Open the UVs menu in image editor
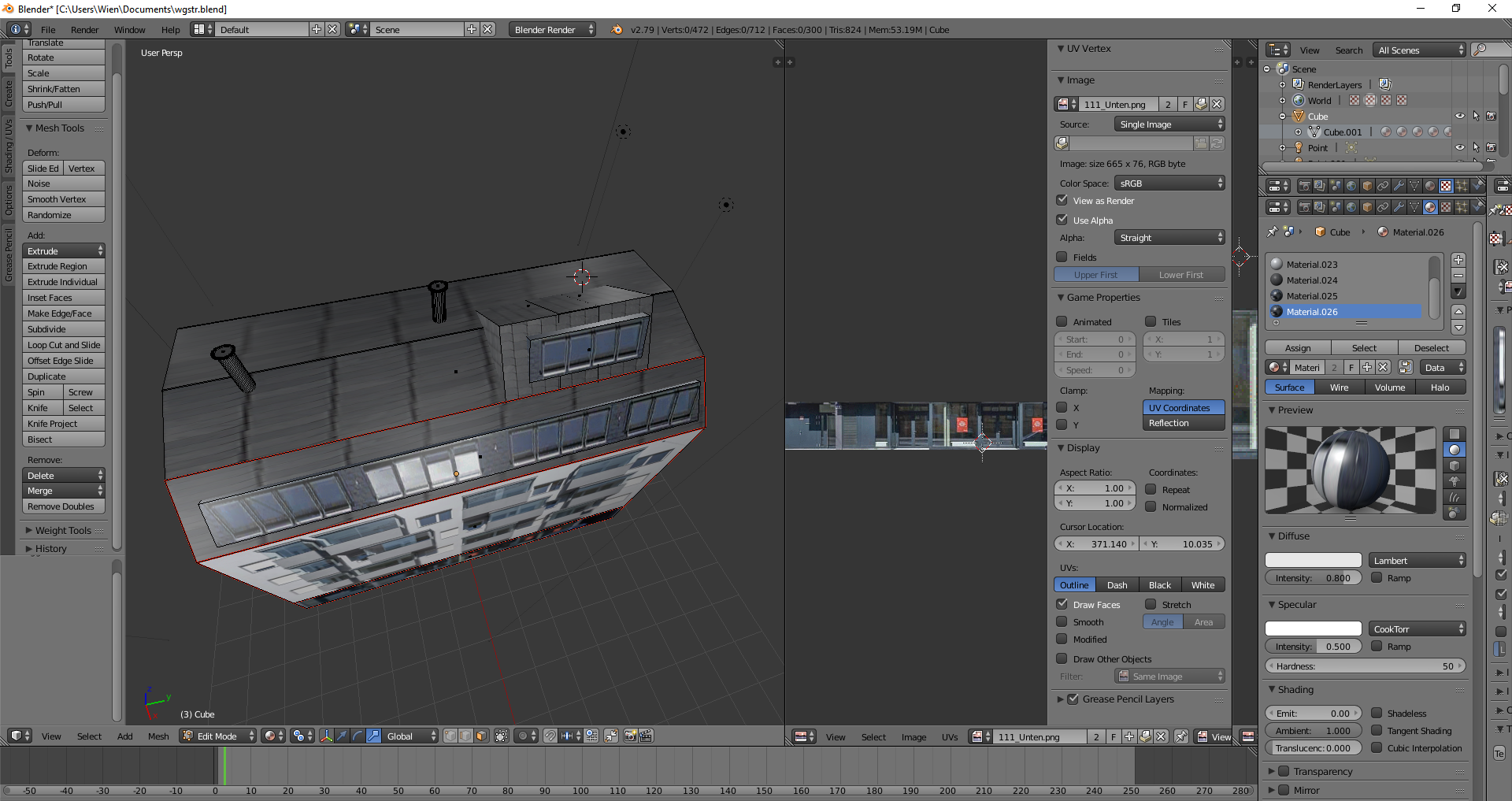The image size is (1512, 801). [x=950, y=737]
